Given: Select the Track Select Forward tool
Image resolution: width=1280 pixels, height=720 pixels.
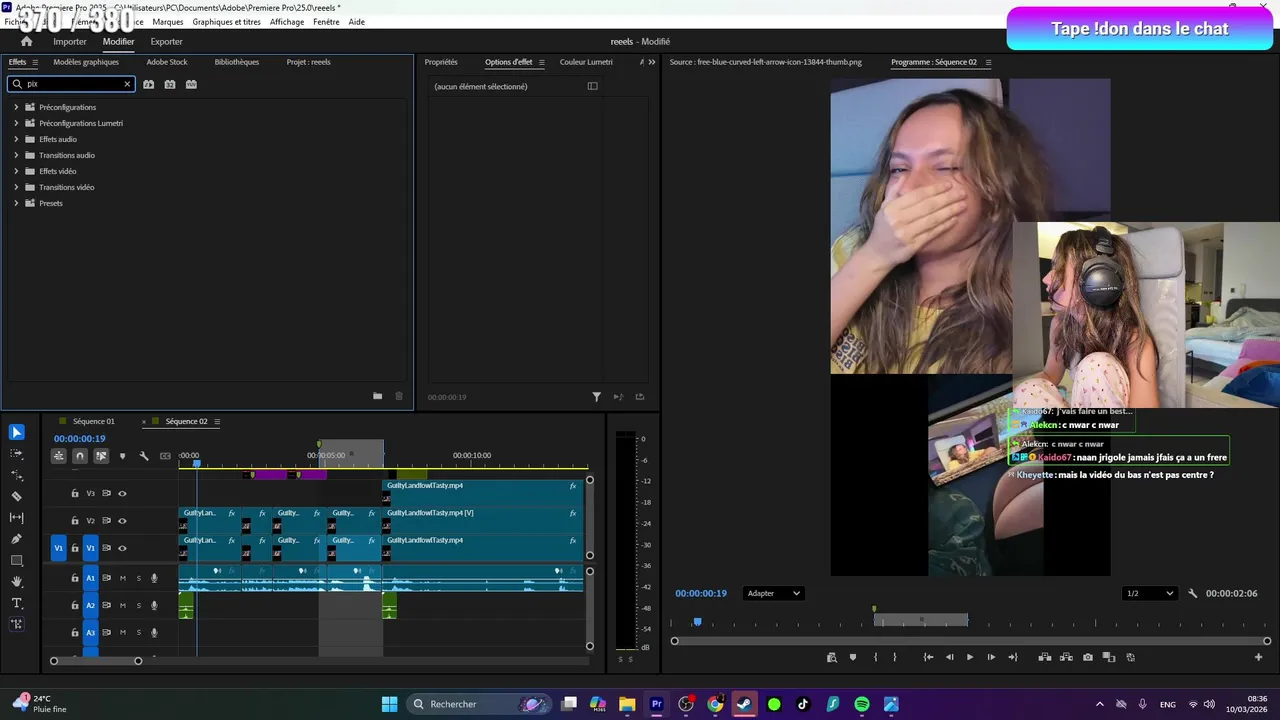Looking at the screenshot, I should click(x=16, y=454).
